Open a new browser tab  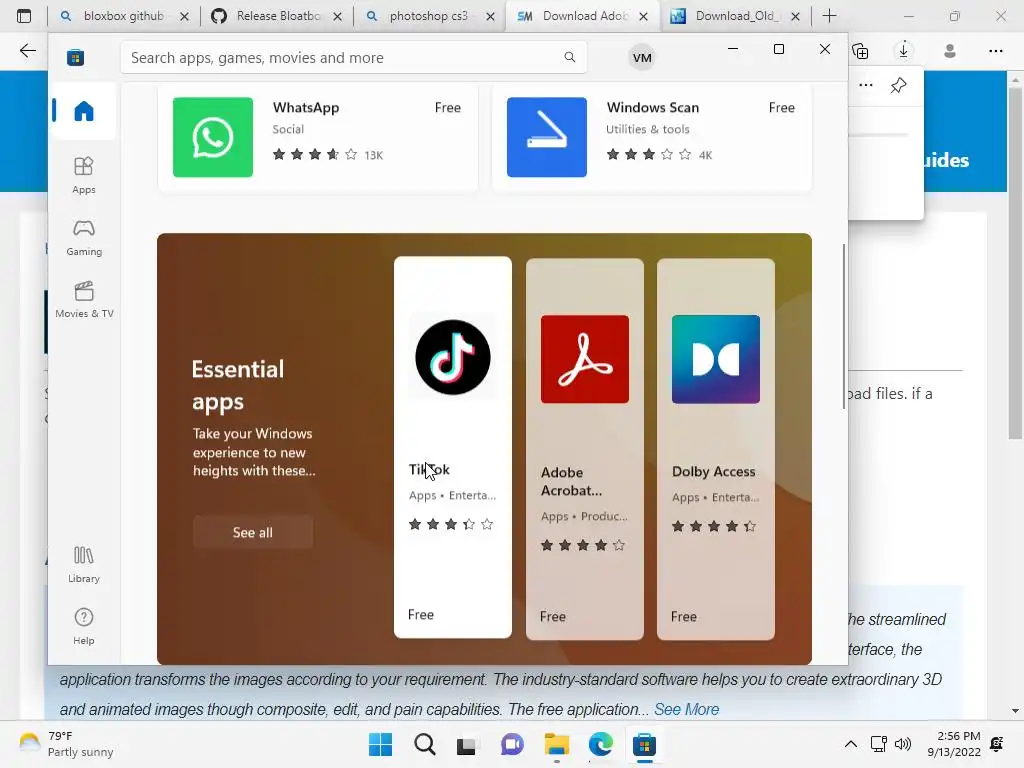(x=829, y=16)
